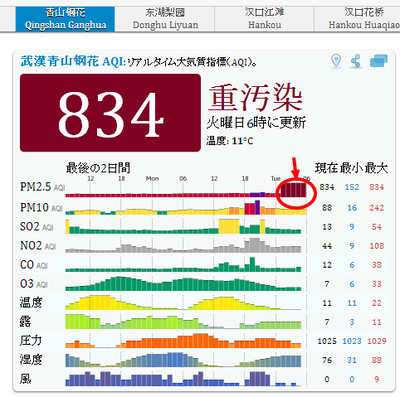Switch to the Donghu Liyuan tab

[x=165, y=19]
